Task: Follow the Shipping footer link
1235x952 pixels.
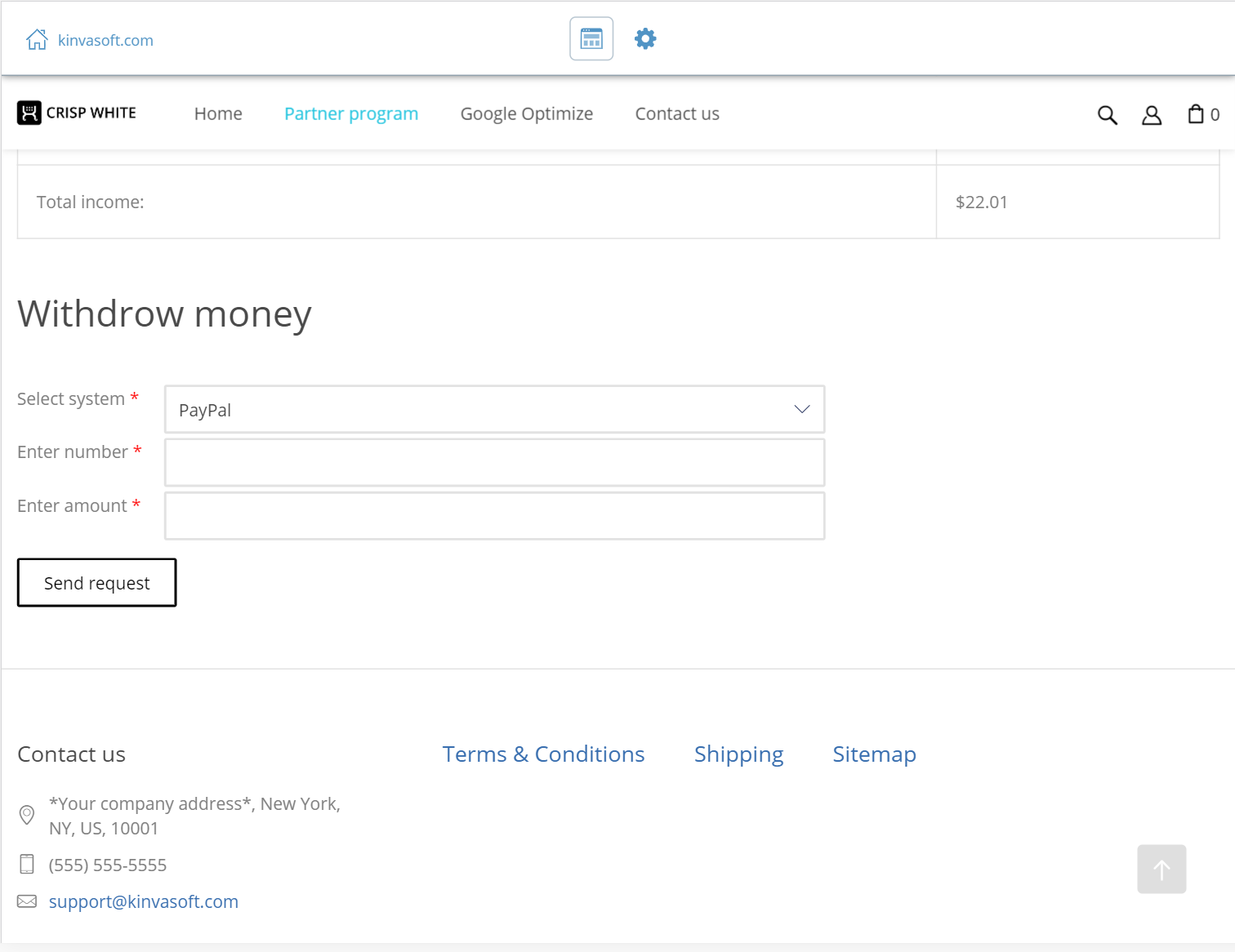Action: pos(738,754)
